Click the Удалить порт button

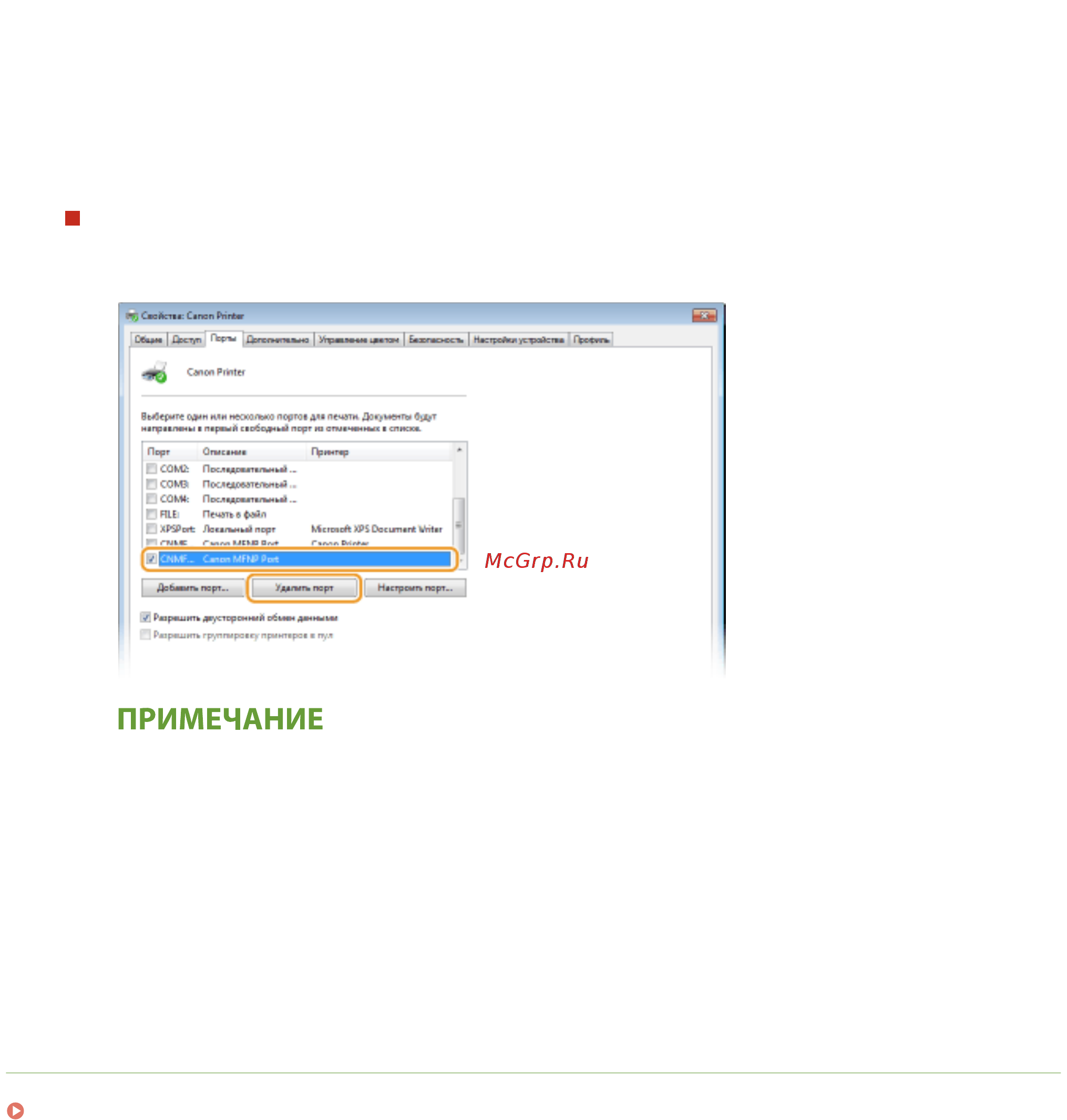[x=304, y=588]
